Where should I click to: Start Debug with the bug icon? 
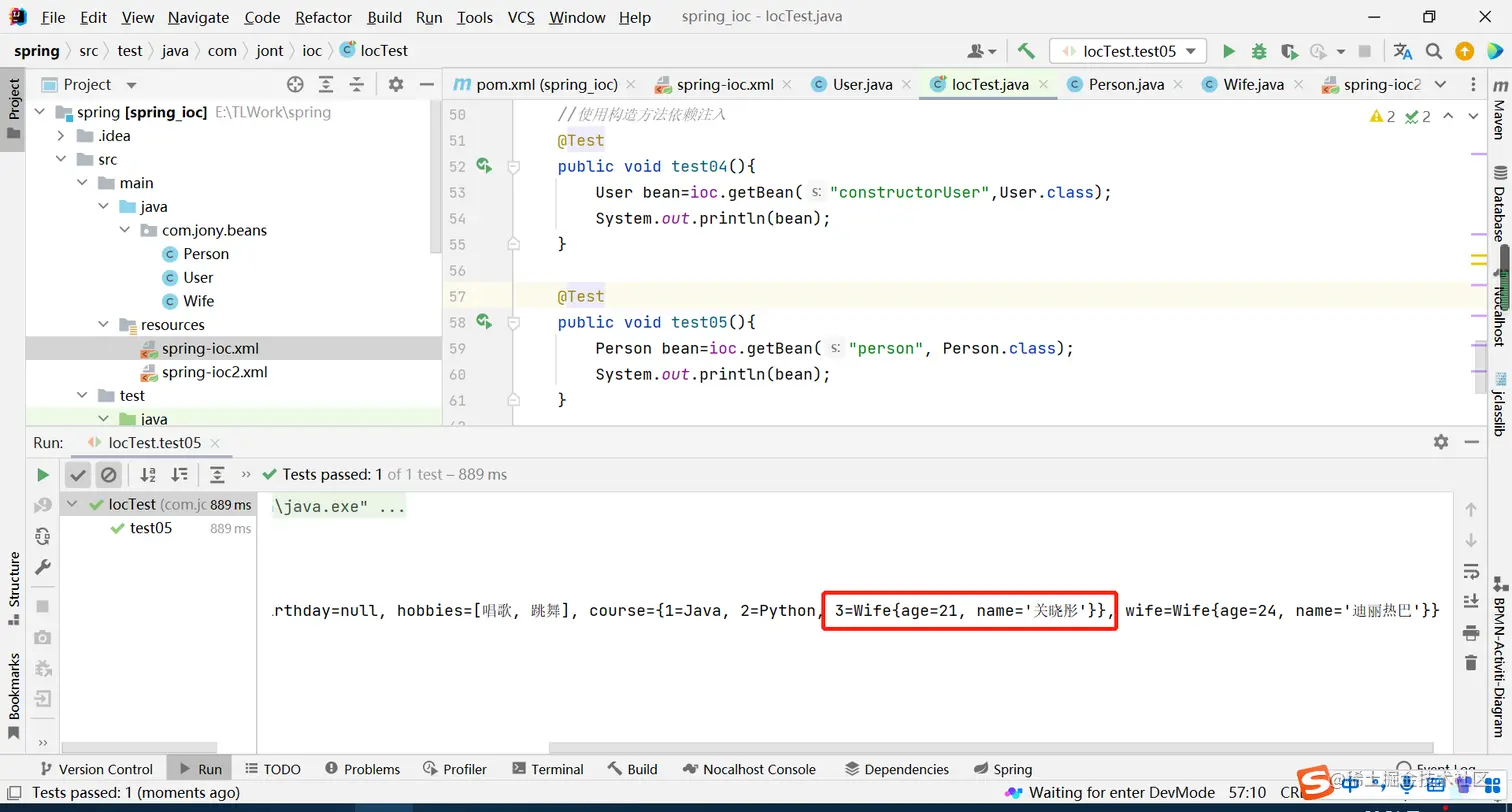coord(1259,51)
